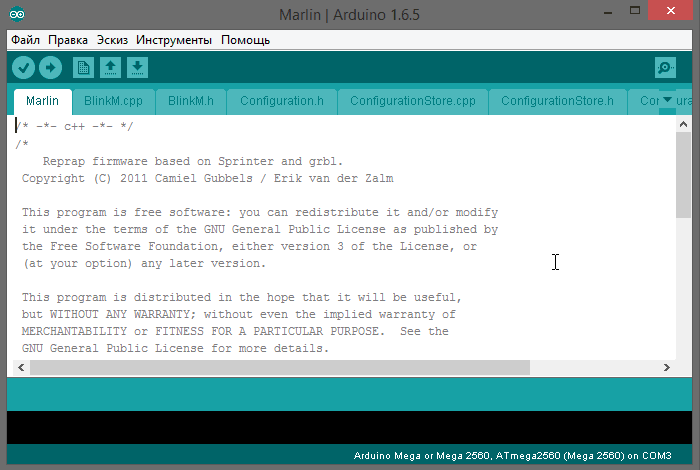Click the line '(at your option) any later version.'

pos(145,263)
